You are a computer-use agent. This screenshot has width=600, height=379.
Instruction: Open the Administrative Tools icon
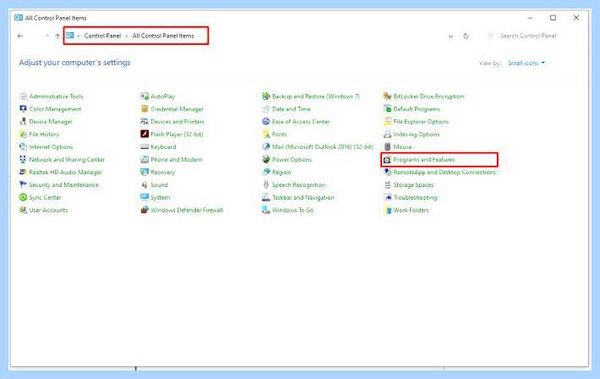pyautogui.click(x=23, y=96)
